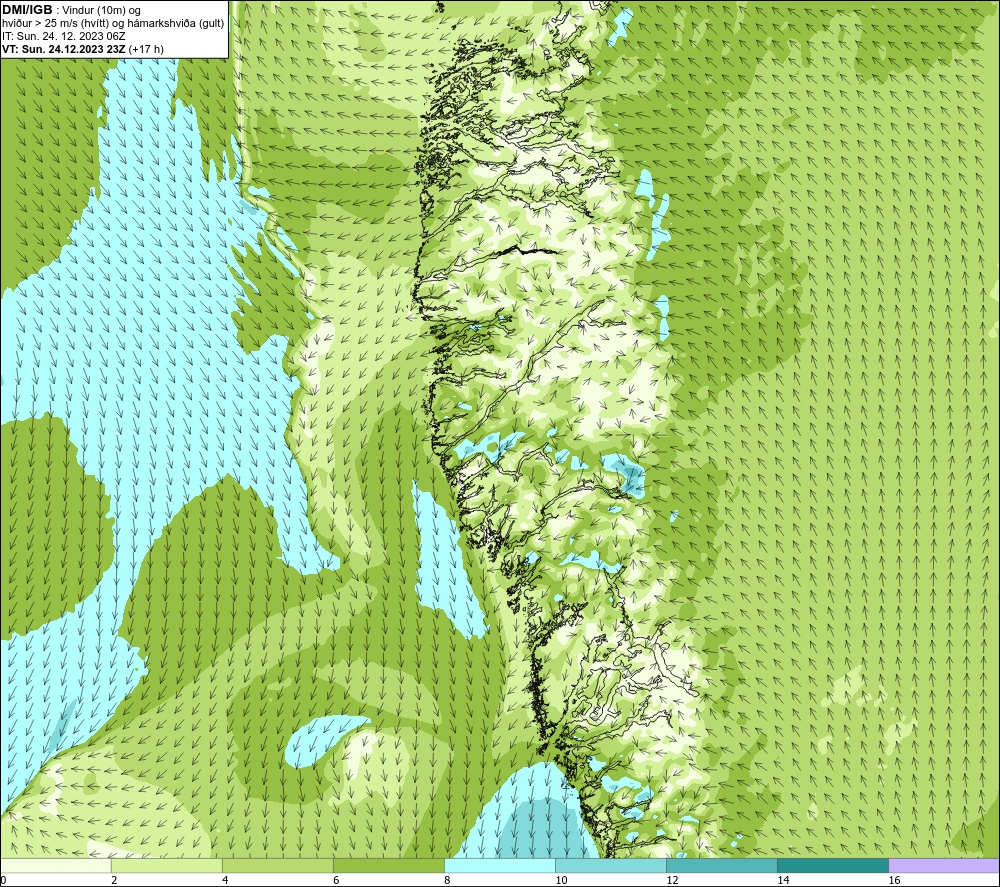Click the scale label "6" under the legend
This screenshot has height=887, width=1000.
pyautogui.click(x=336, y=881)
